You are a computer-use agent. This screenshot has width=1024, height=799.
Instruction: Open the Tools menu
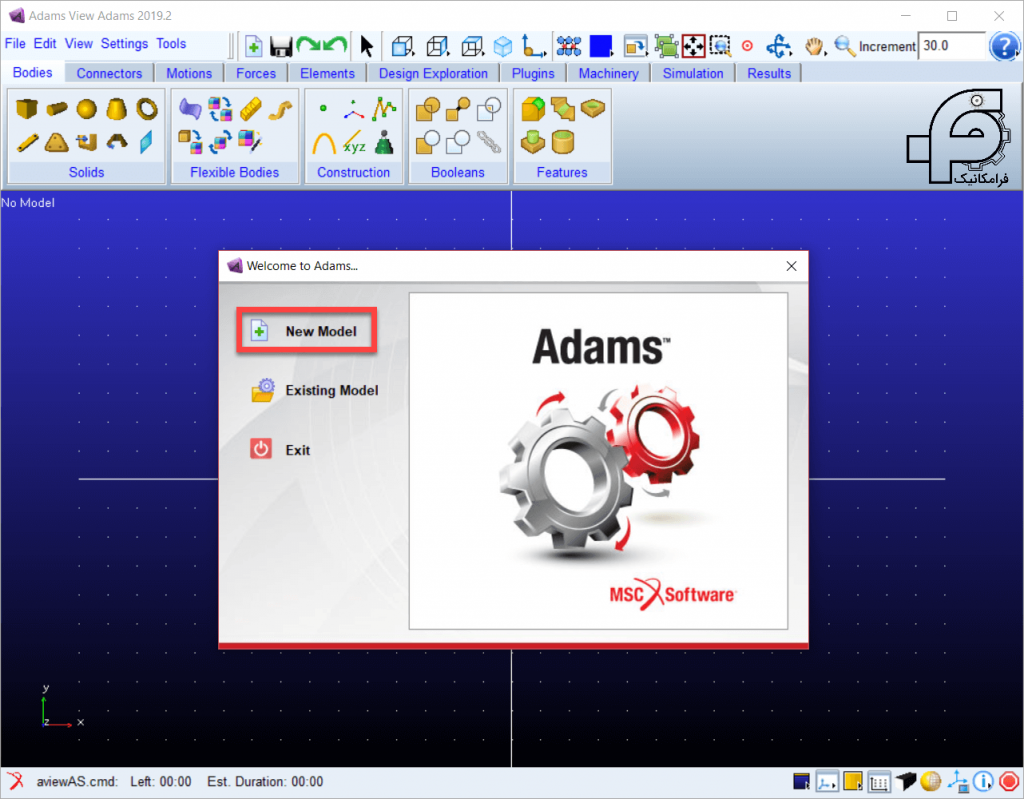point(171,44)
